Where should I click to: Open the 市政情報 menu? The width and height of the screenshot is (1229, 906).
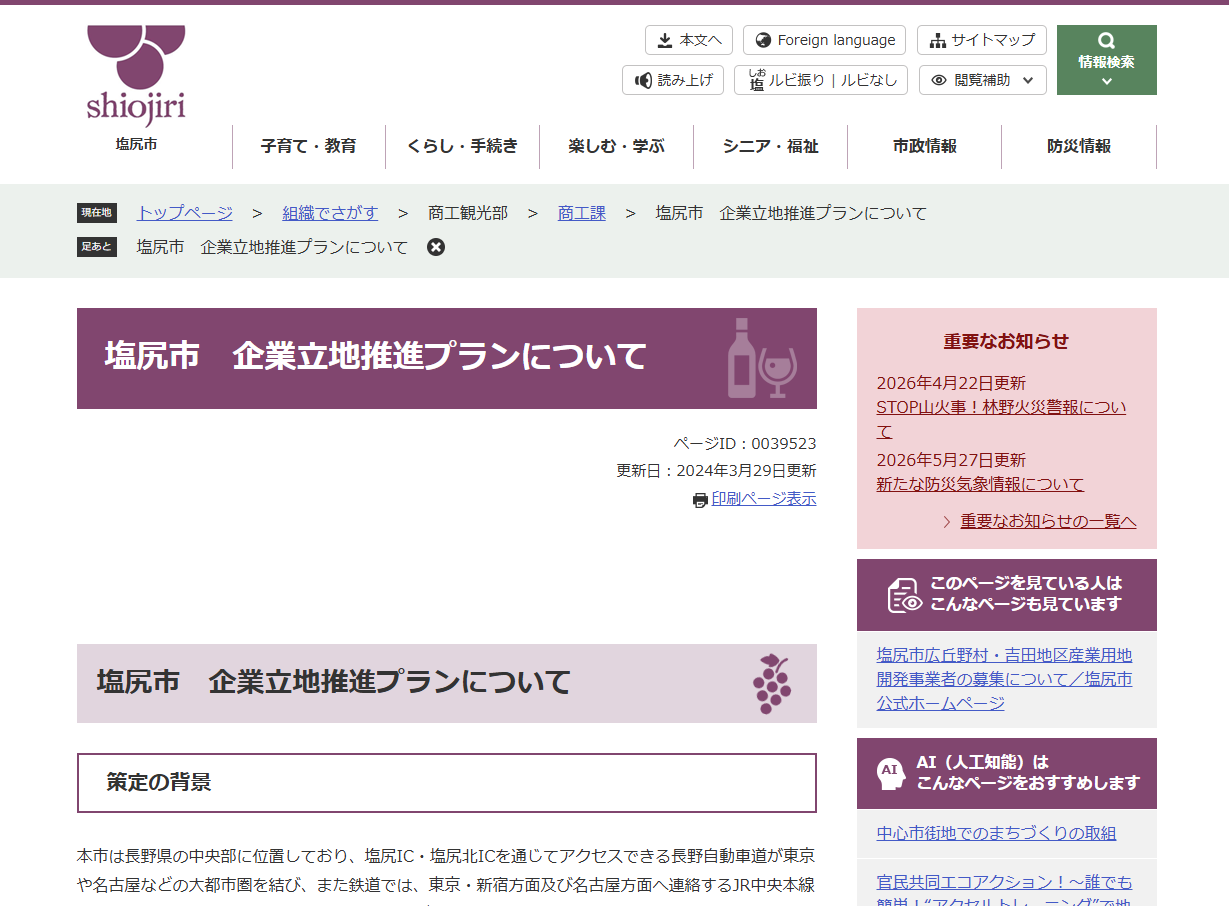925,147
